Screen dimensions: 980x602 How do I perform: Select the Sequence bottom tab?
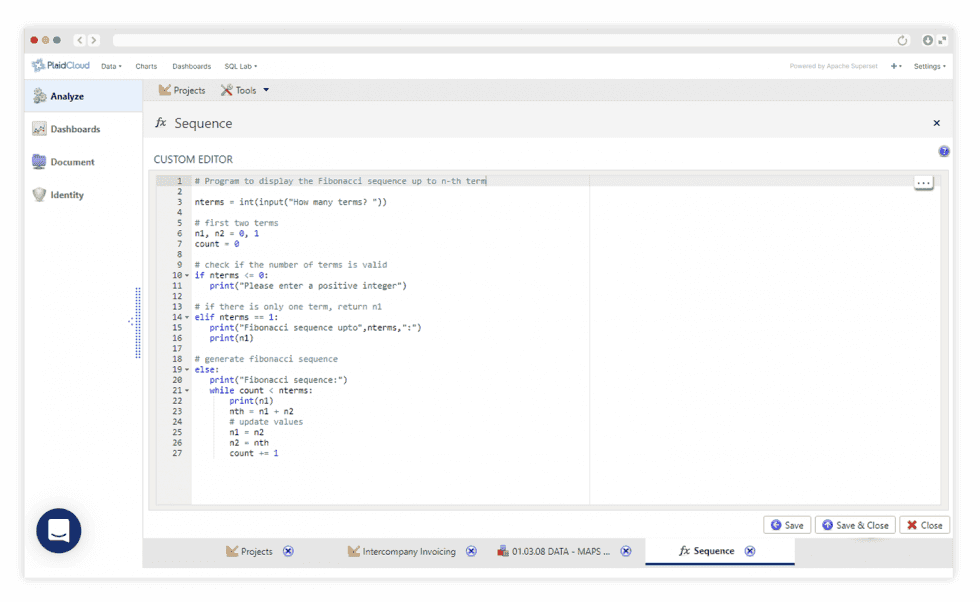tap(707, 551)
